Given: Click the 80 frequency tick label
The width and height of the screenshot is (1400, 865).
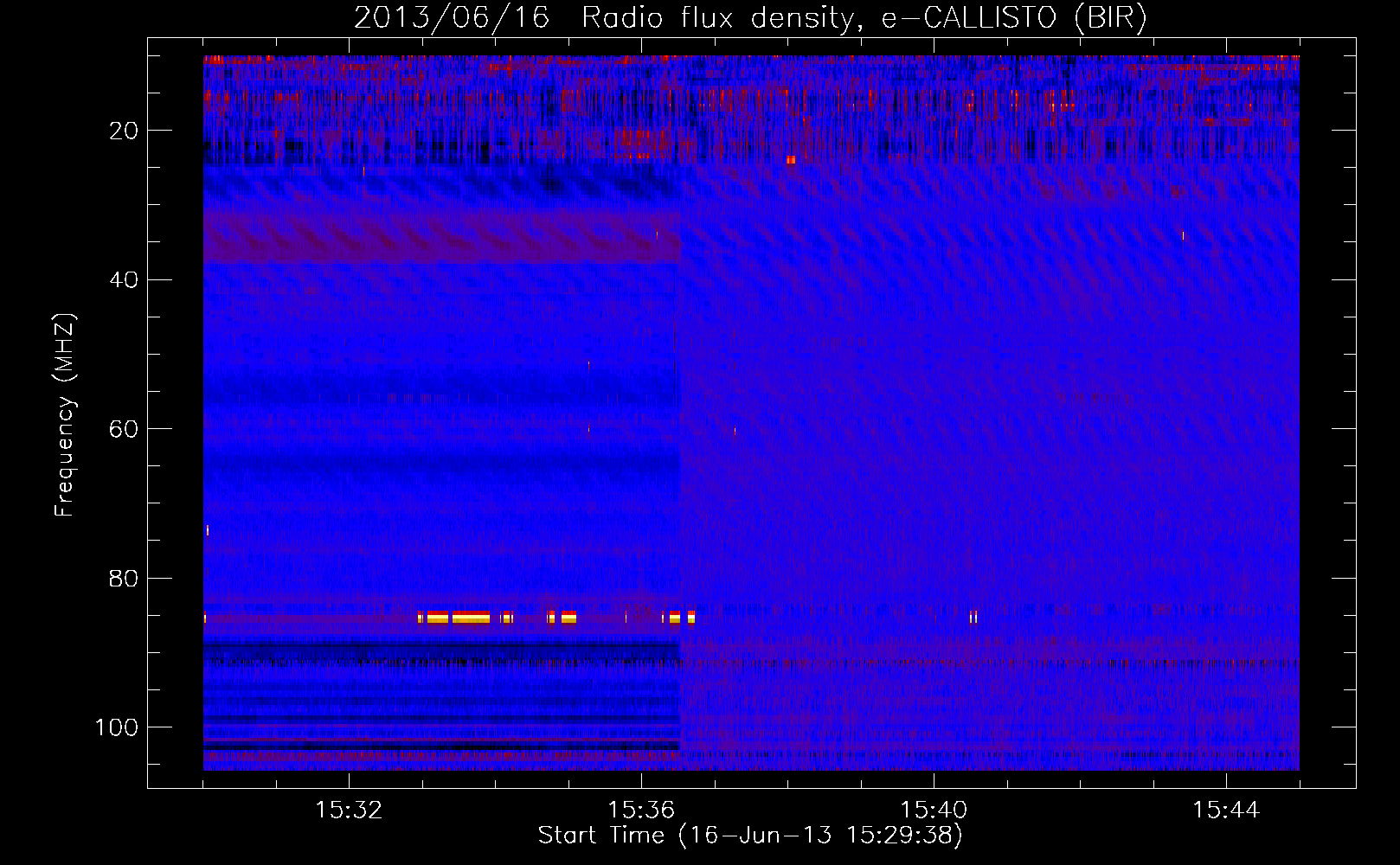Looking at the screenshot, I should pos(125,578).
